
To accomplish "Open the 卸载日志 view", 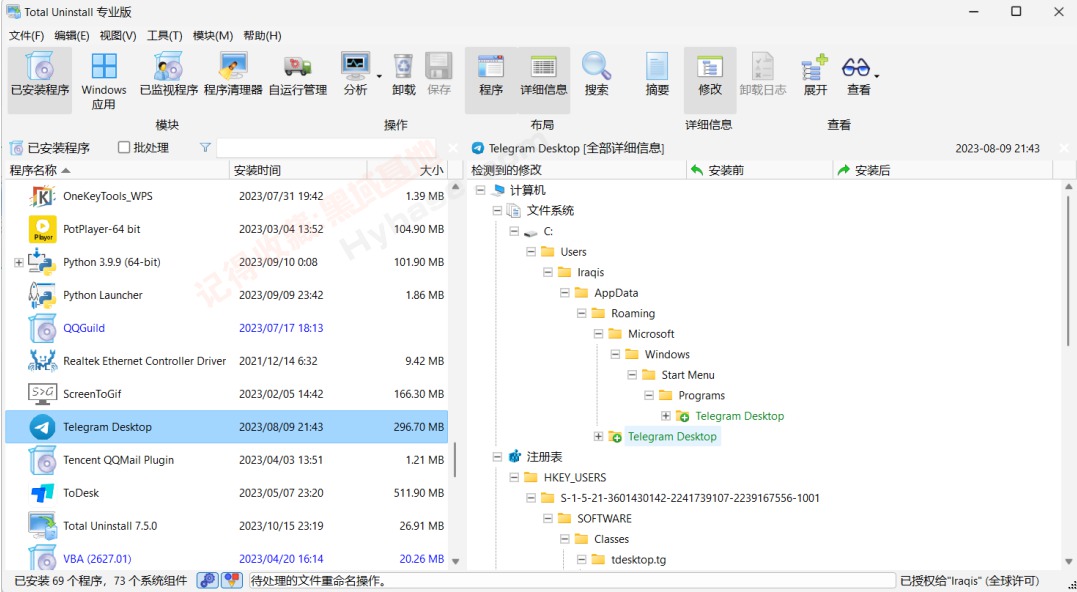I will 762,74.
